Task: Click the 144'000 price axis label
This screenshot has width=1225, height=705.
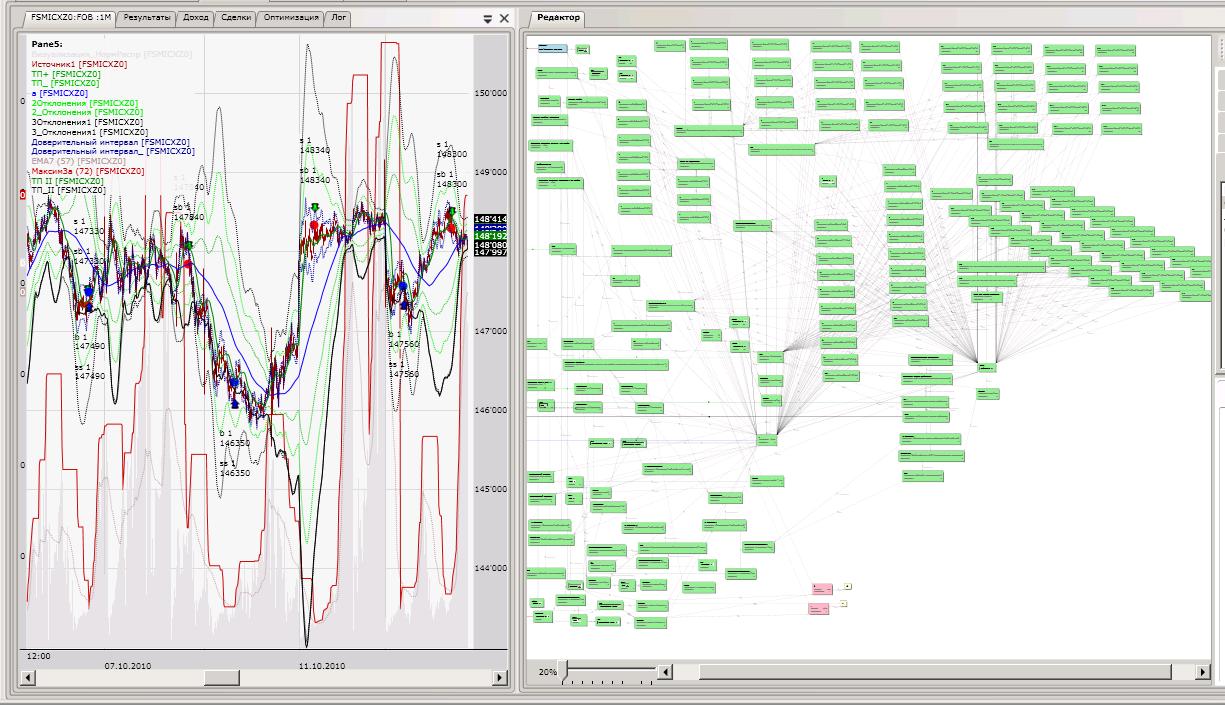Action: coord(491,568)
